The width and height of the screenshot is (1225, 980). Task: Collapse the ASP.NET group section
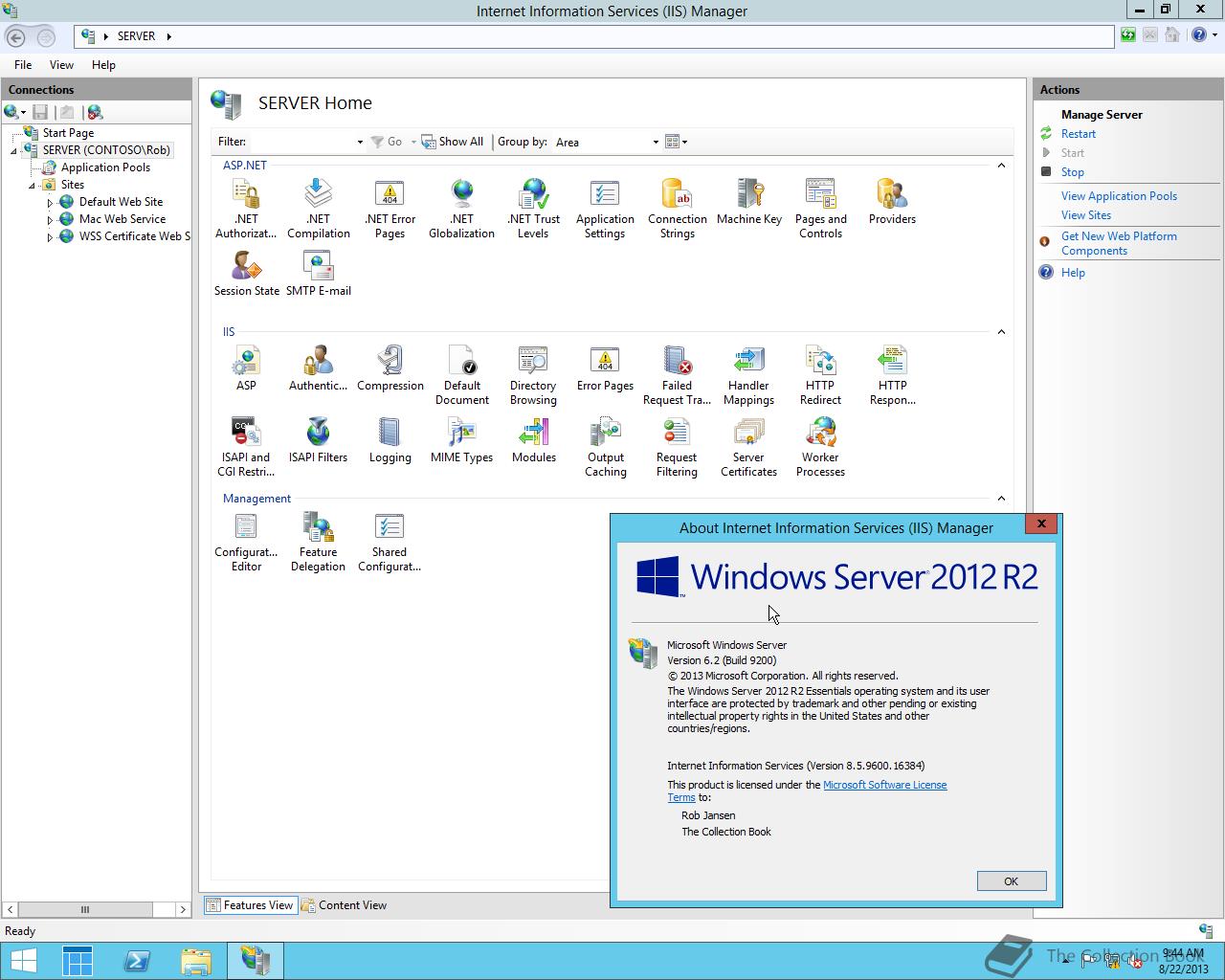[x=1001, y=166]
